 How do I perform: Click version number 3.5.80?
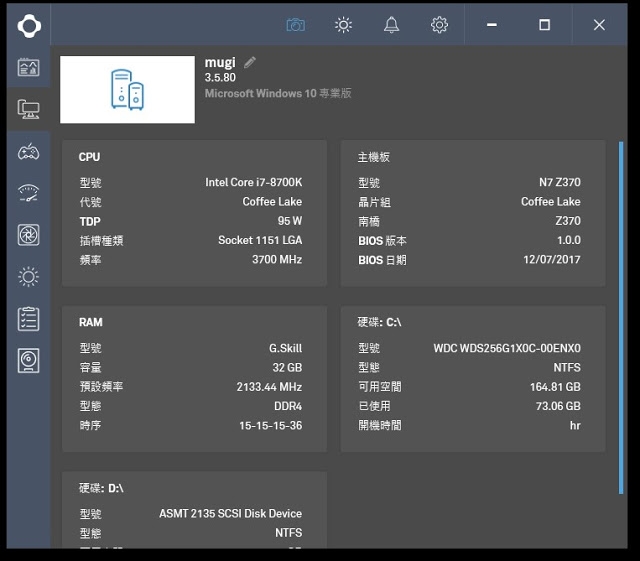(220, 78)
